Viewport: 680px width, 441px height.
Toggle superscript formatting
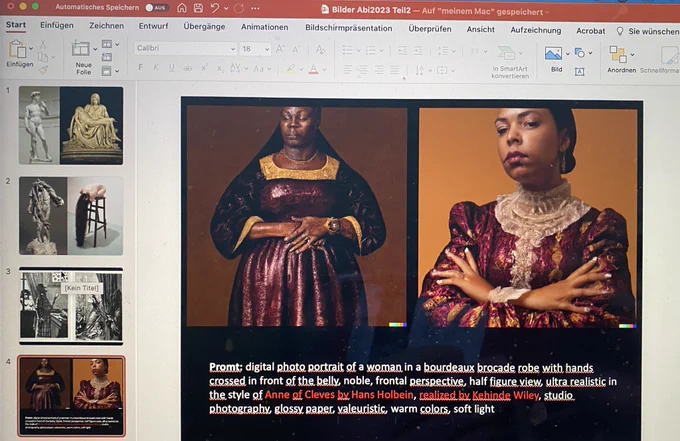click(204, 68)
